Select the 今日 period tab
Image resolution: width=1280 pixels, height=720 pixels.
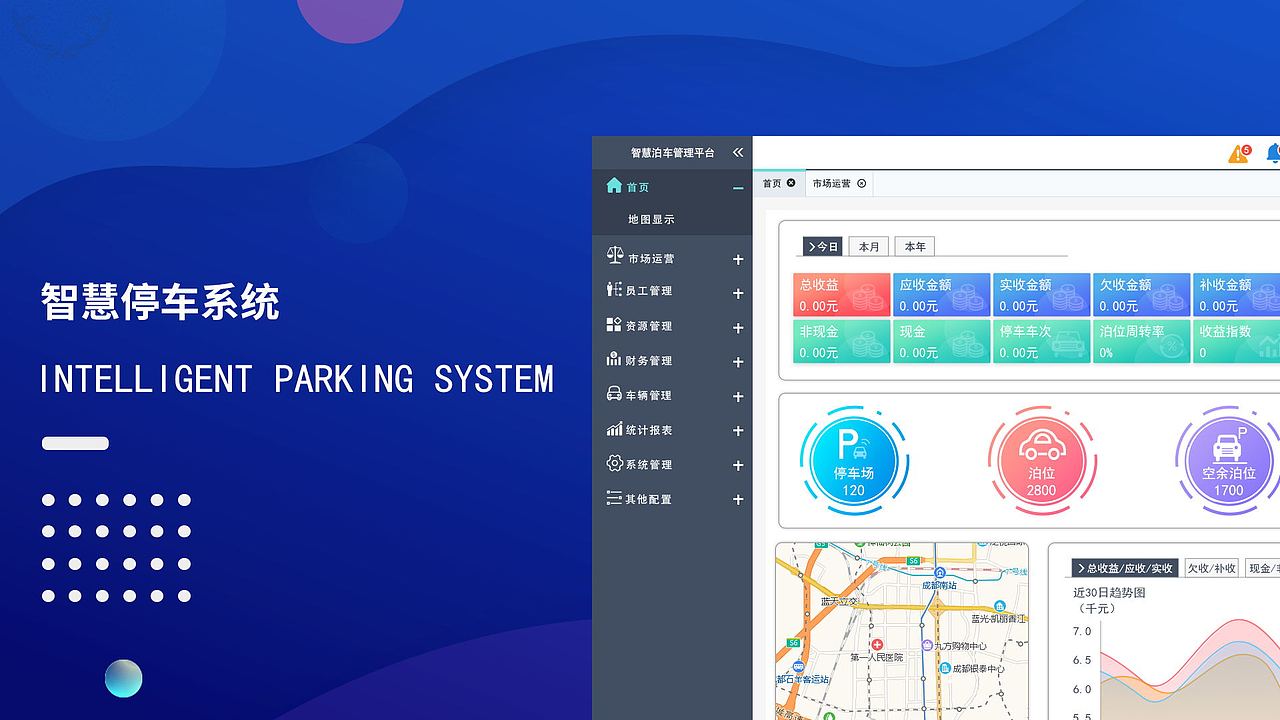point(822,246)
